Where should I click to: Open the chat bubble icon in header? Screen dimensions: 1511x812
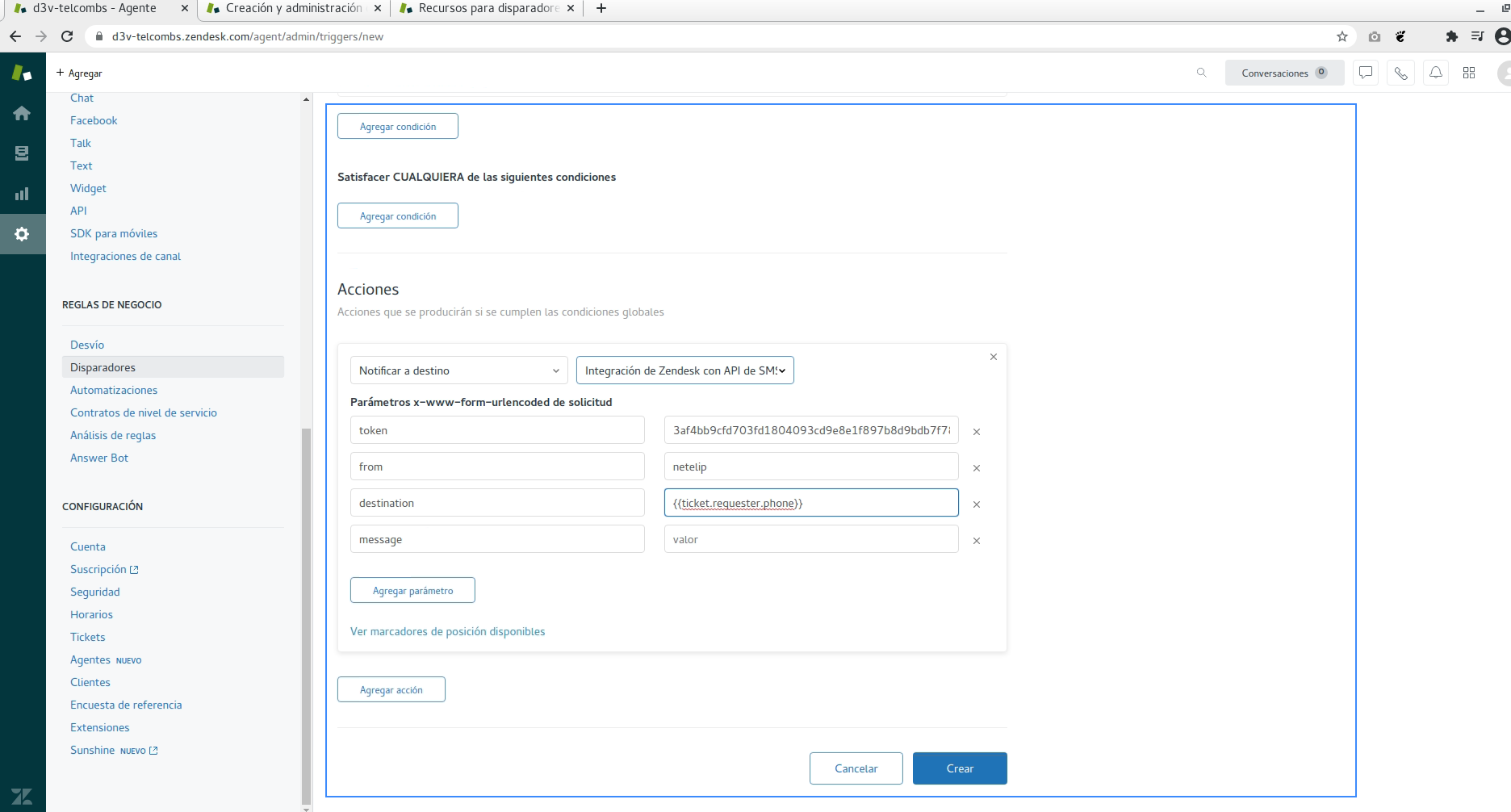tap(1365, 73)
